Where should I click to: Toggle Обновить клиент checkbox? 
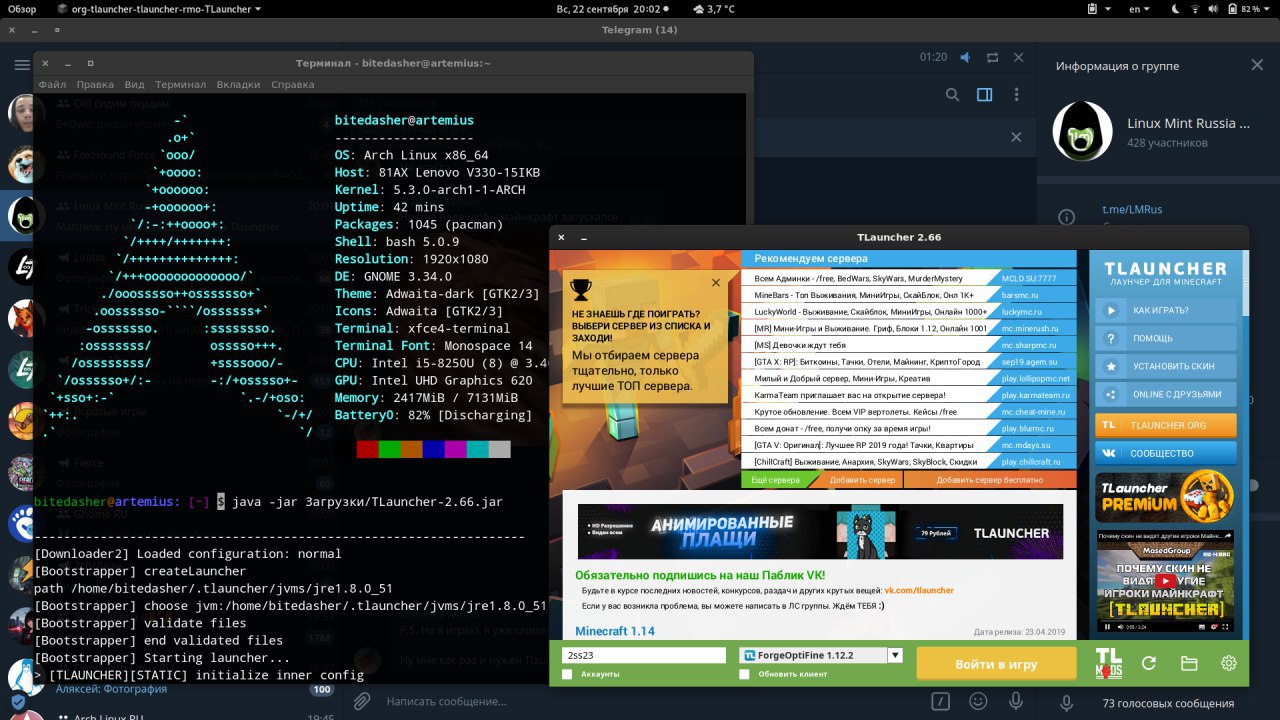pyautogui.click(x=744, y=674)
